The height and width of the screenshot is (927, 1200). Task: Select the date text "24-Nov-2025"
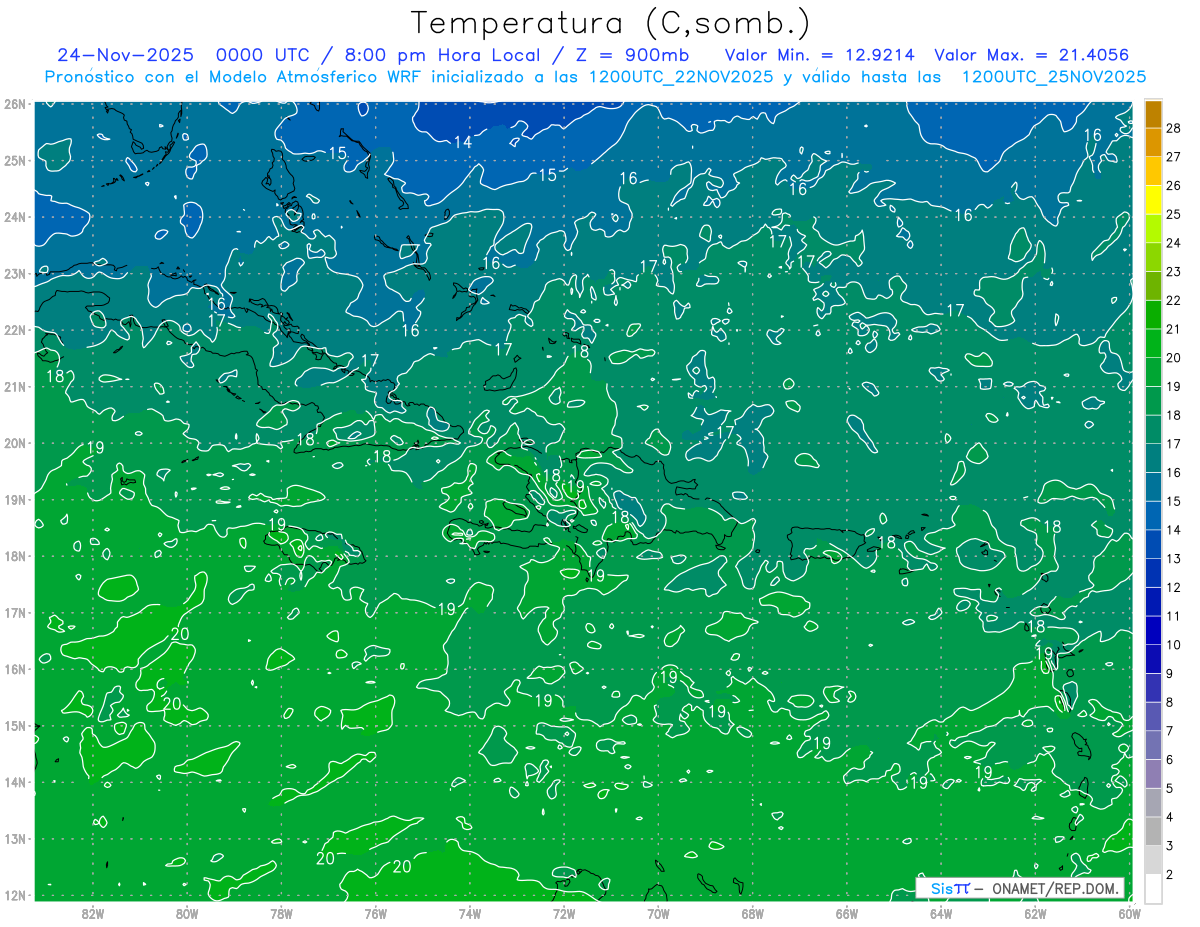click(124, 55)
